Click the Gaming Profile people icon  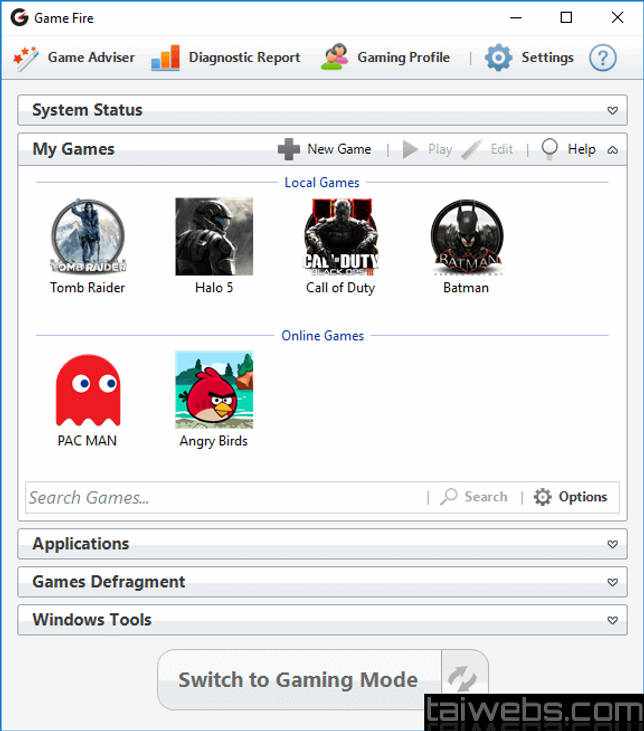tap(335, 57)
